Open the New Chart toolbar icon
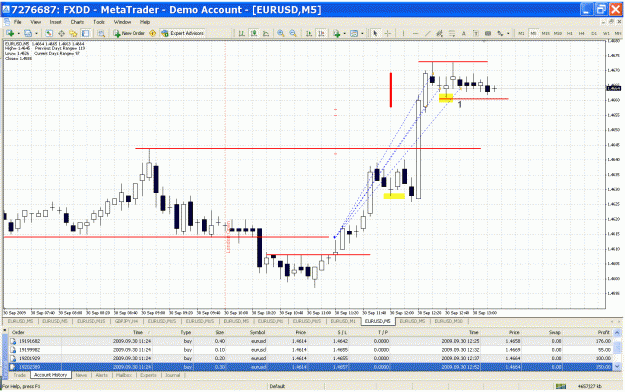Image resolution: width=625 pixels, height=392 pixels. point(10,33)
